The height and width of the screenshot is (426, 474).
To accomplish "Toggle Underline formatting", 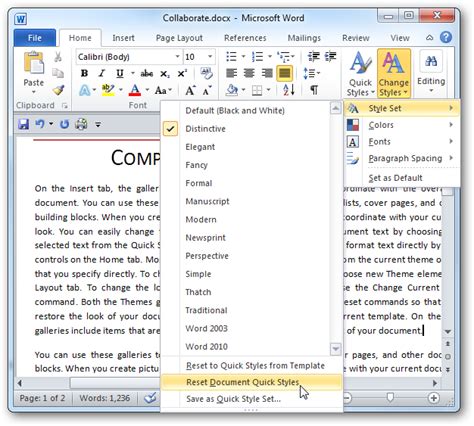I will pos(120,73).
